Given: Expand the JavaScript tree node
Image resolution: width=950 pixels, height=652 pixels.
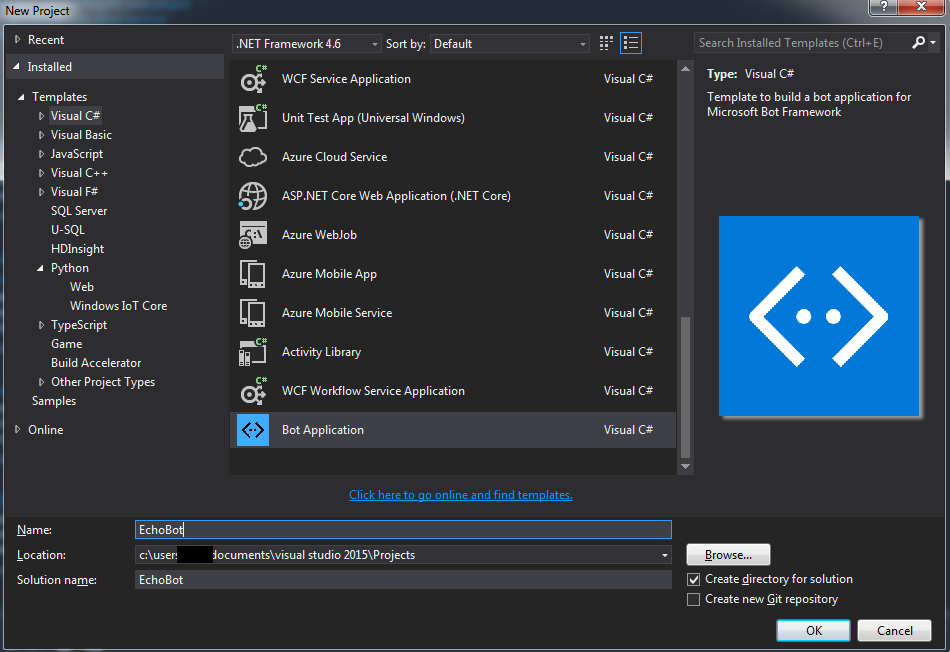Looking at the screenshot, I should point(41,154).
